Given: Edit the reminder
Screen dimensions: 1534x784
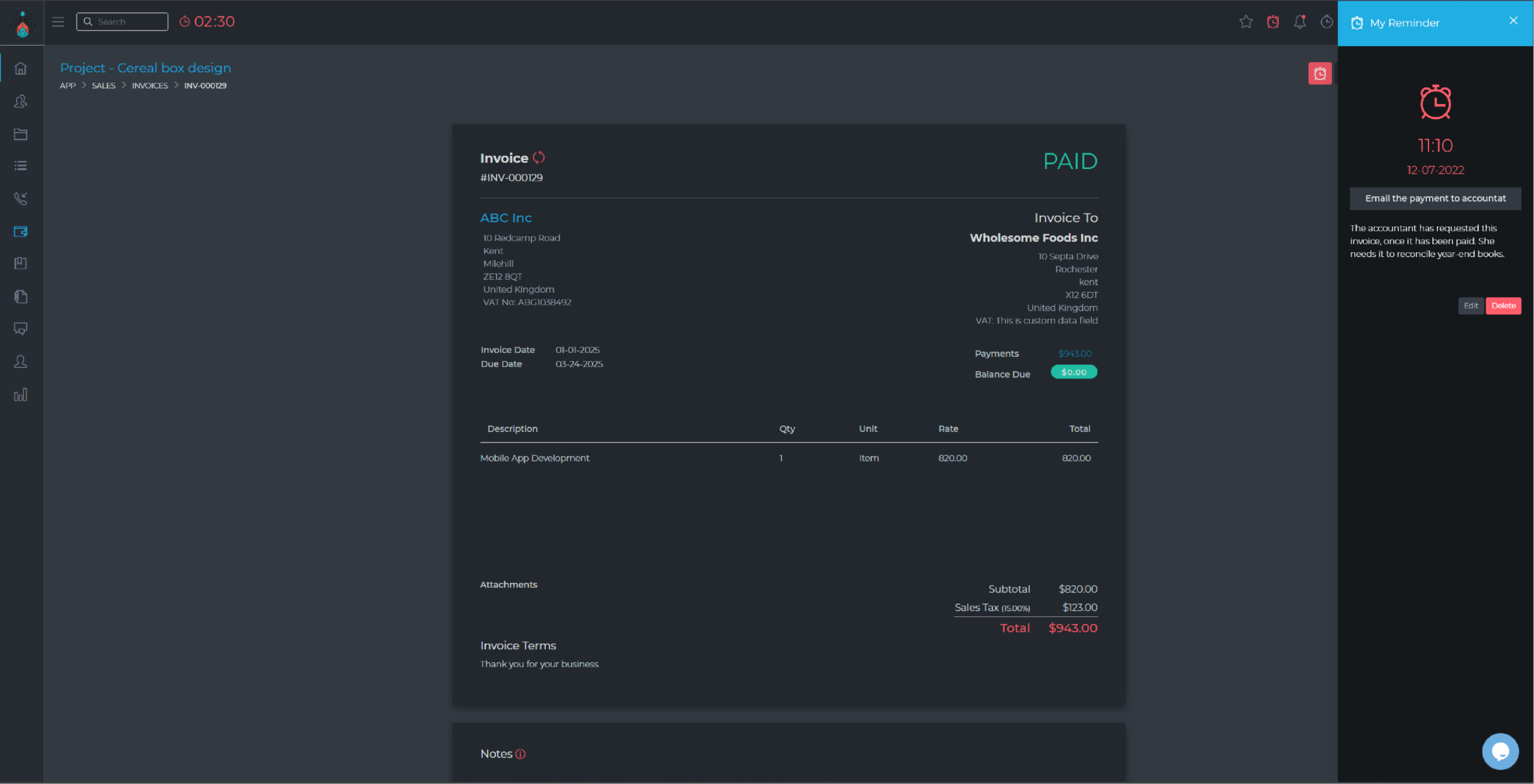Looking at the screenshot, I should 1470,305.
